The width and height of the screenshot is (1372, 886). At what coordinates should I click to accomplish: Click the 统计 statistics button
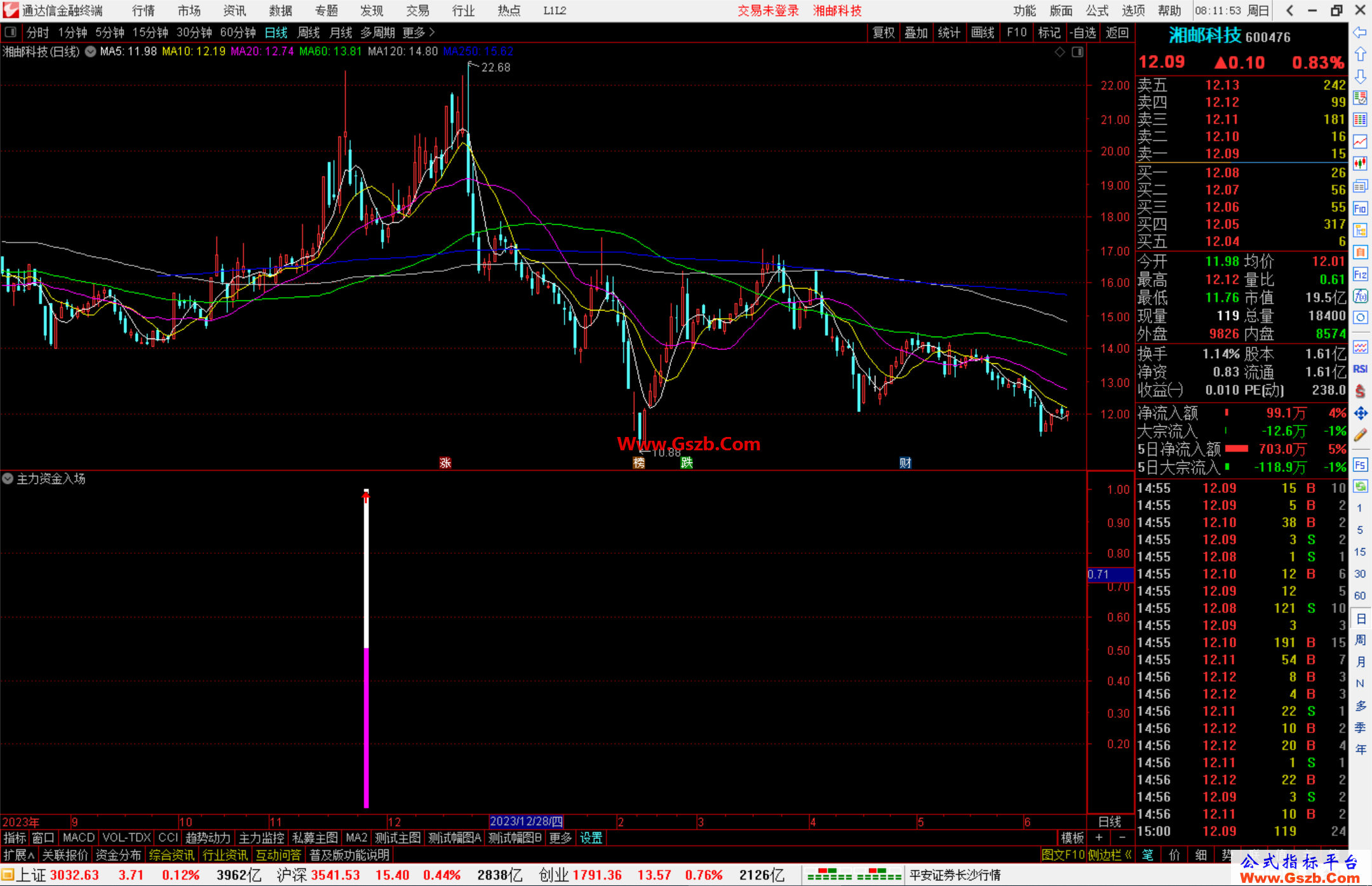(x=949, y=32)
